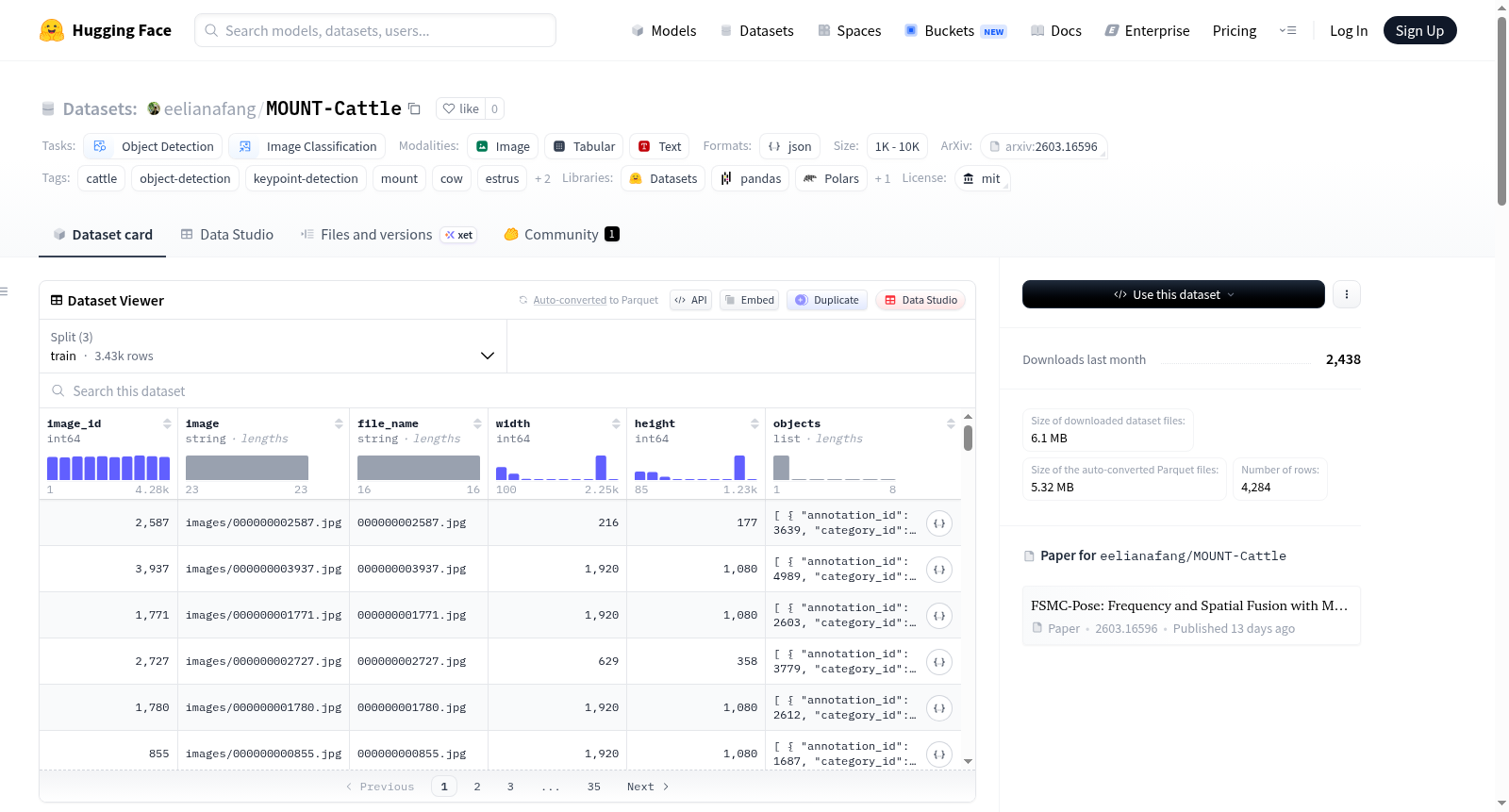Open the FSMC-Pose paper card
Screen dimensions: 1509x812
1191,616
